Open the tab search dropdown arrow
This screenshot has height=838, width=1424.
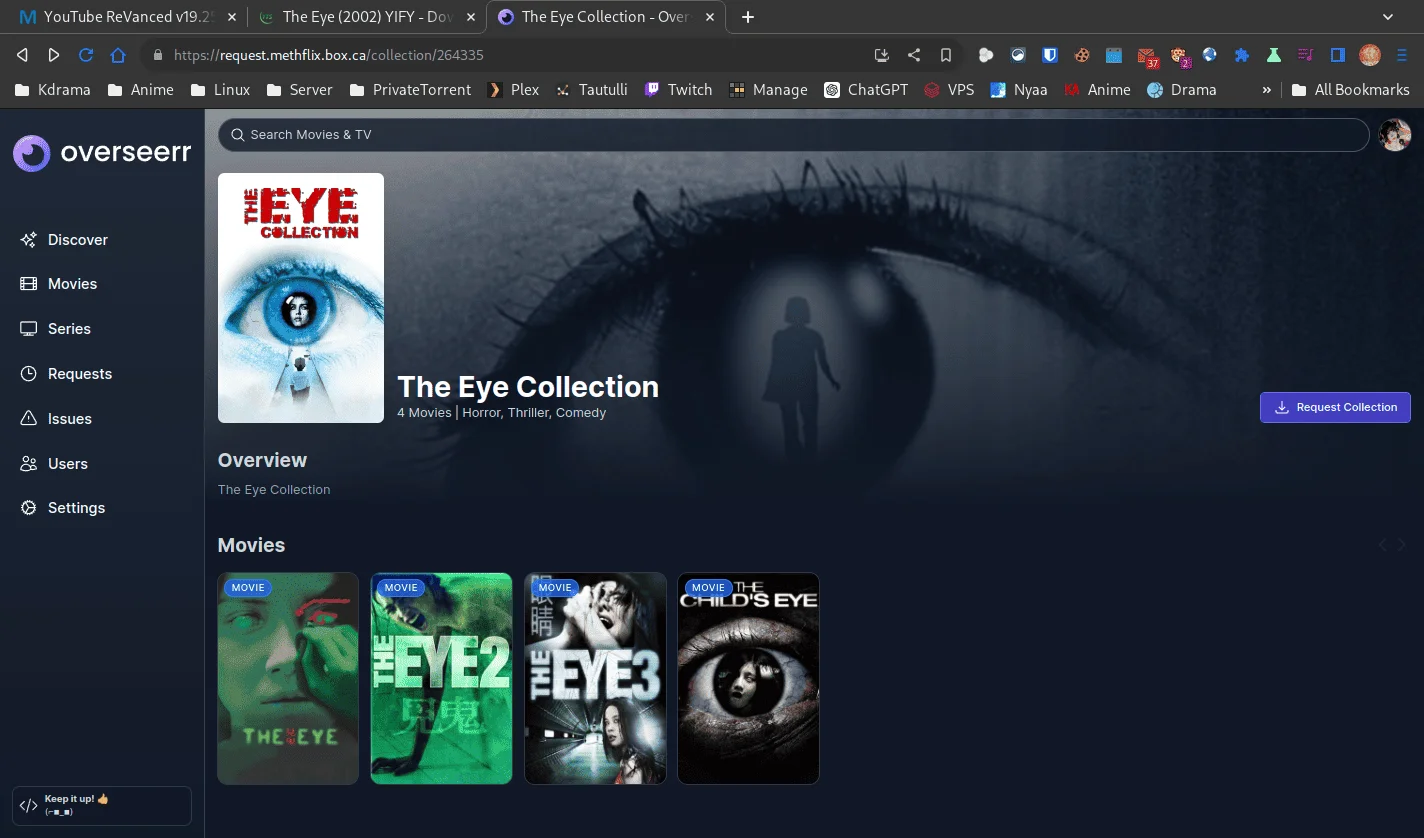1388,17
